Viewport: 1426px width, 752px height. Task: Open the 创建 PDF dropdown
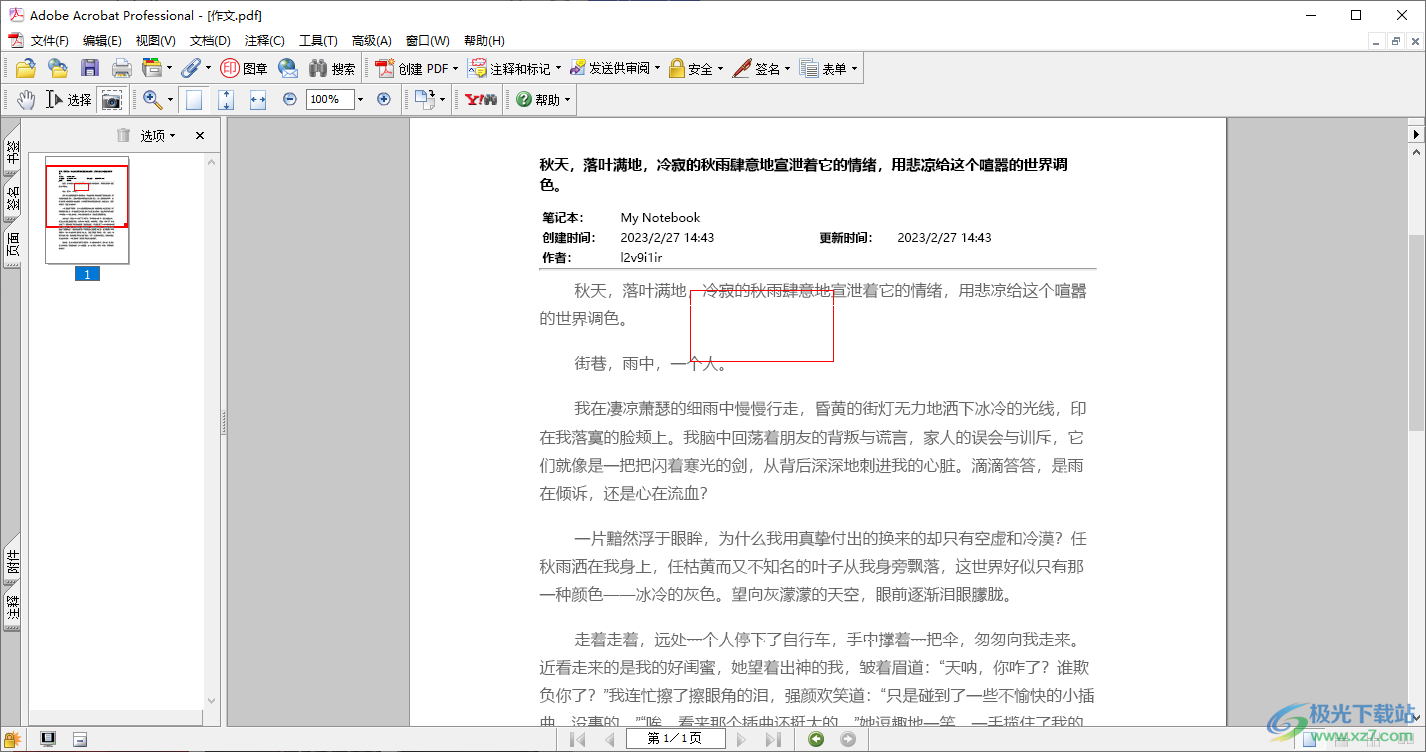pyautogui.click(x=417, y=68)
